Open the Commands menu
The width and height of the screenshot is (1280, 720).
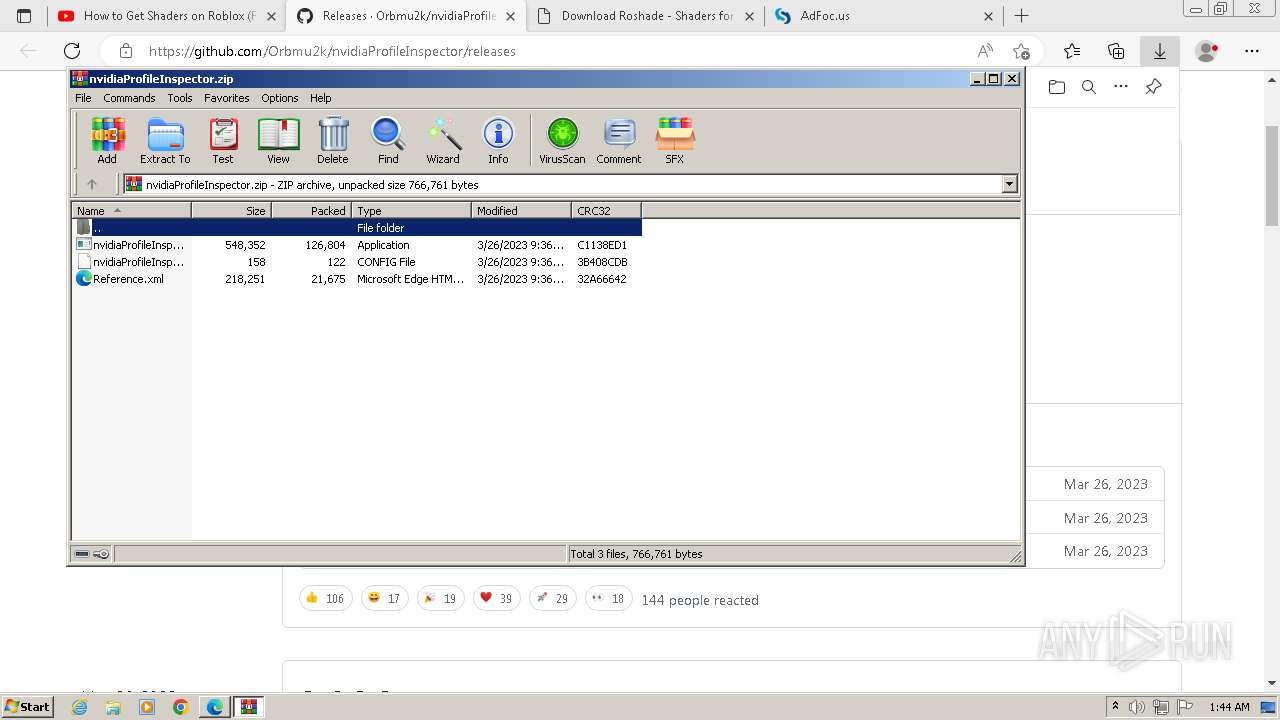(x=129, y=98)
